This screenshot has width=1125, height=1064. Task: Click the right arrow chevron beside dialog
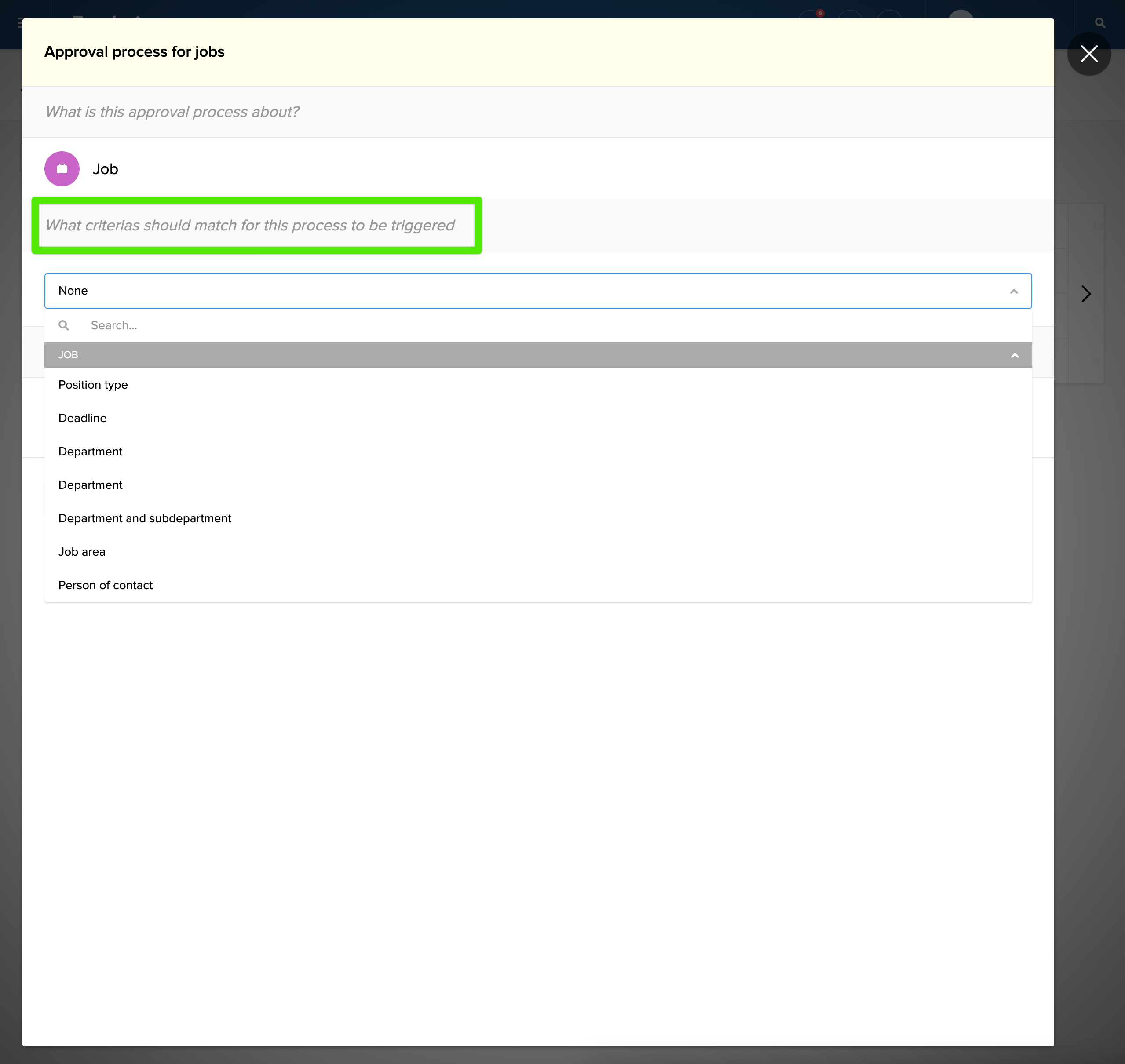1085,293
